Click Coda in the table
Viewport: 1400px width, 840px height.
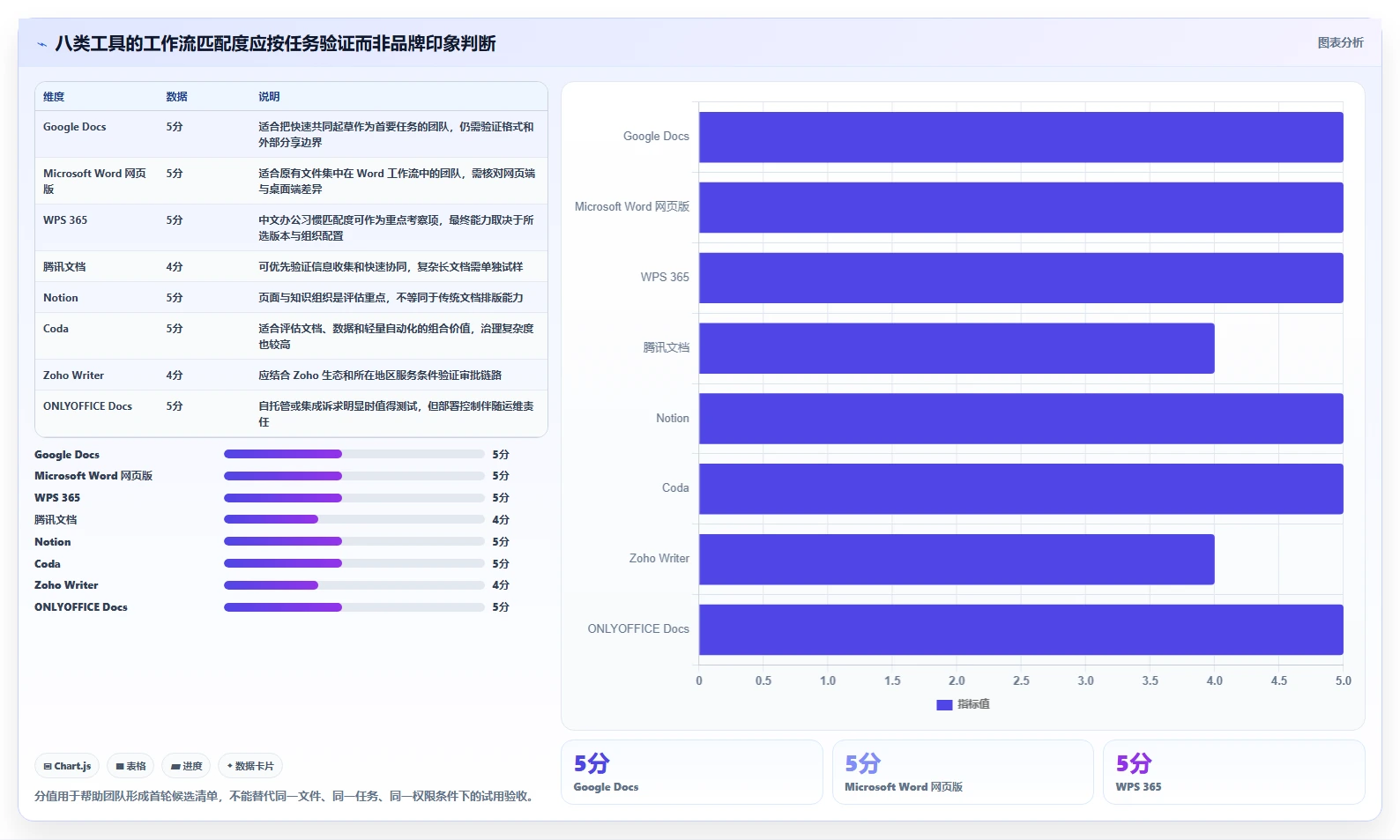pyautogui.click(x=56, y=329)
